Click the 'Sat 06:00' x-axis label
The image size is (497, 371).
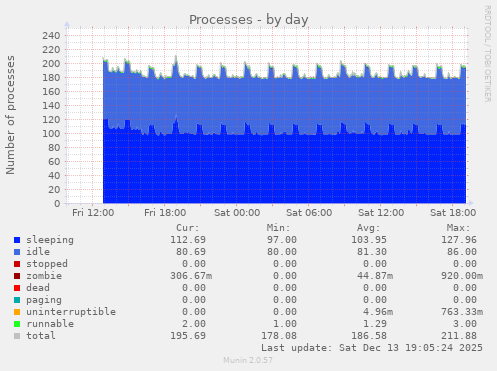pos(309,213)
